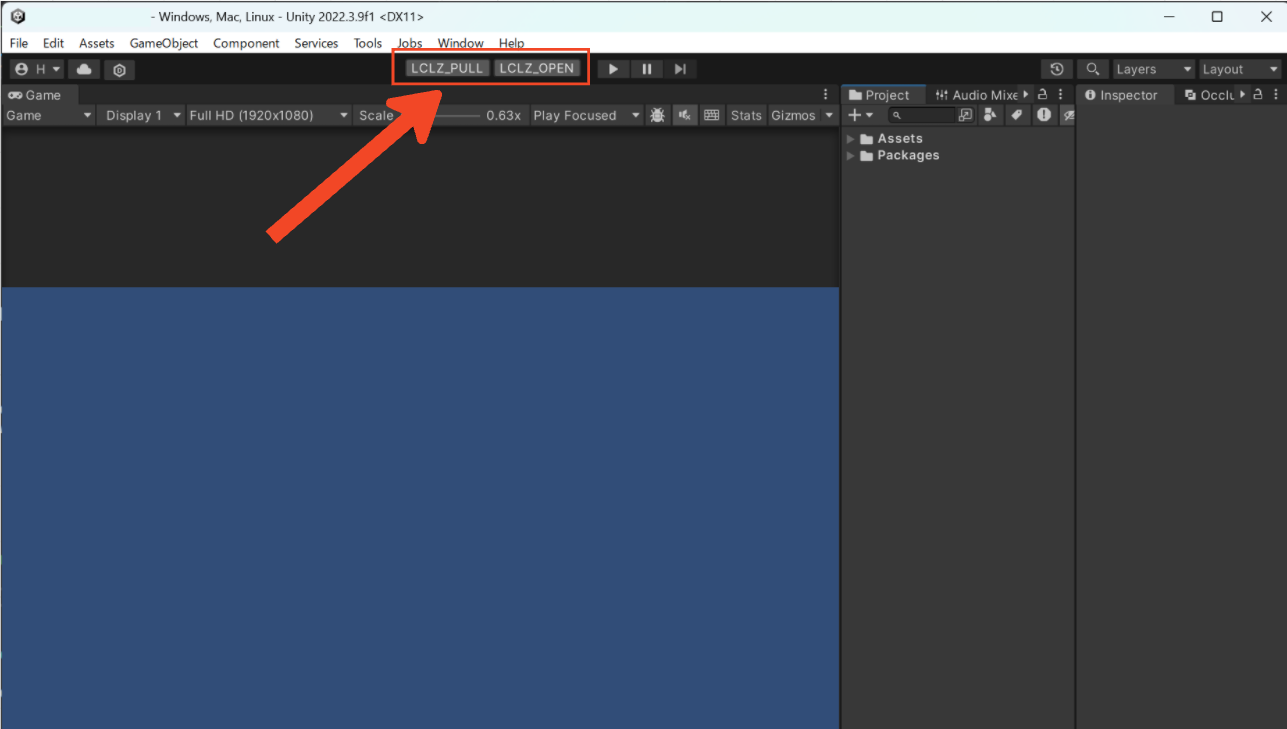Open the Help menu
Screen dimensions: 1287x729
tap(511, 43)
